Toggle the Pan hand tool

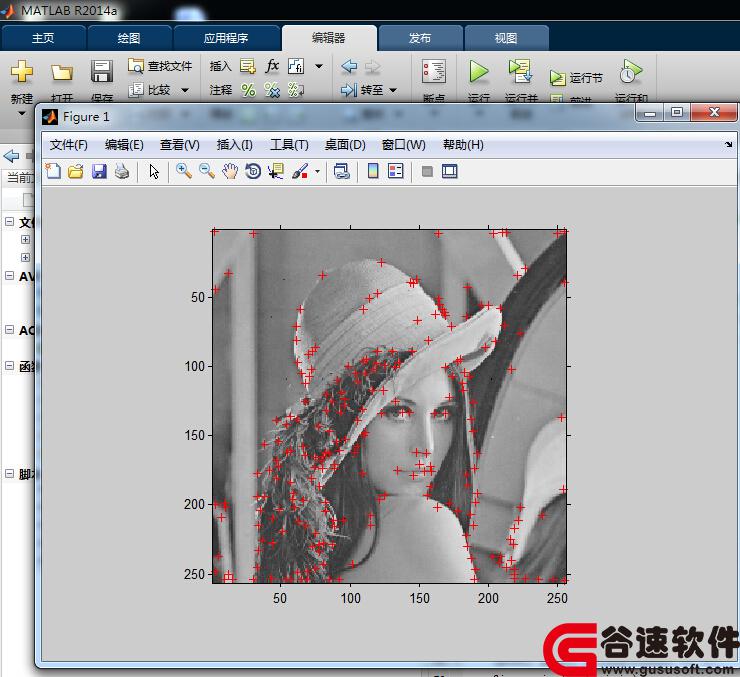230,171
